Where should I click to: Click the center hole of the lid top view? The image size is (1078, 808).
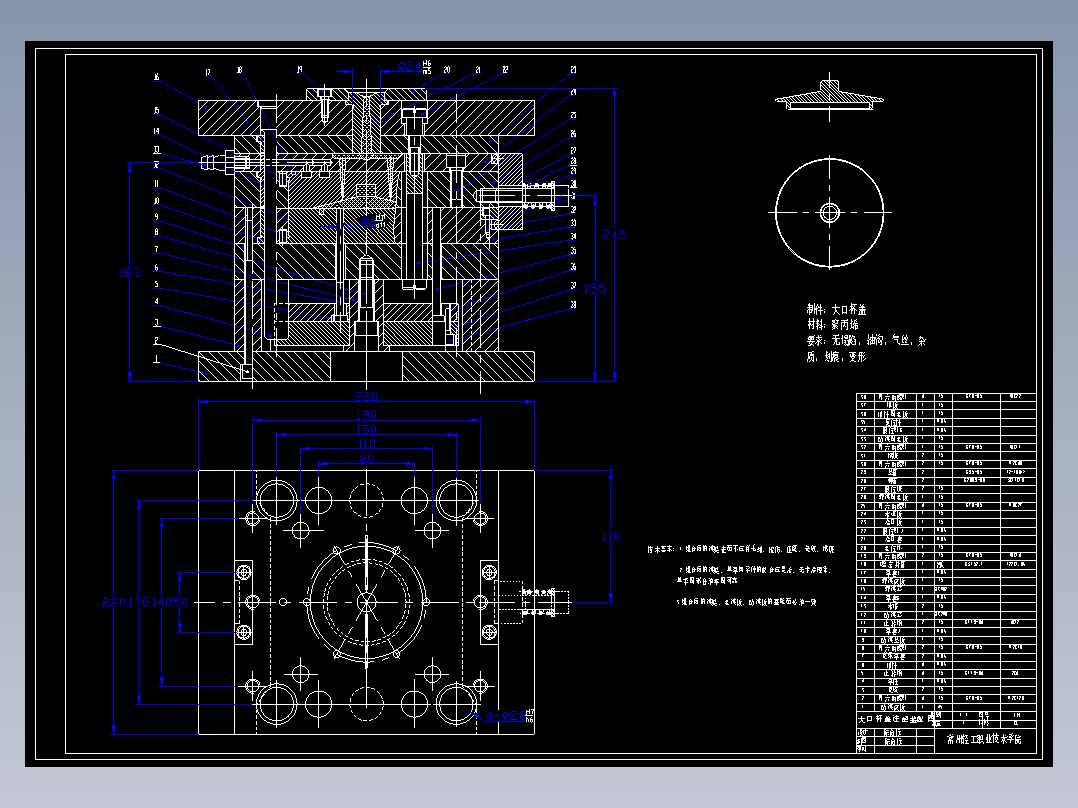tap(829, 212)
